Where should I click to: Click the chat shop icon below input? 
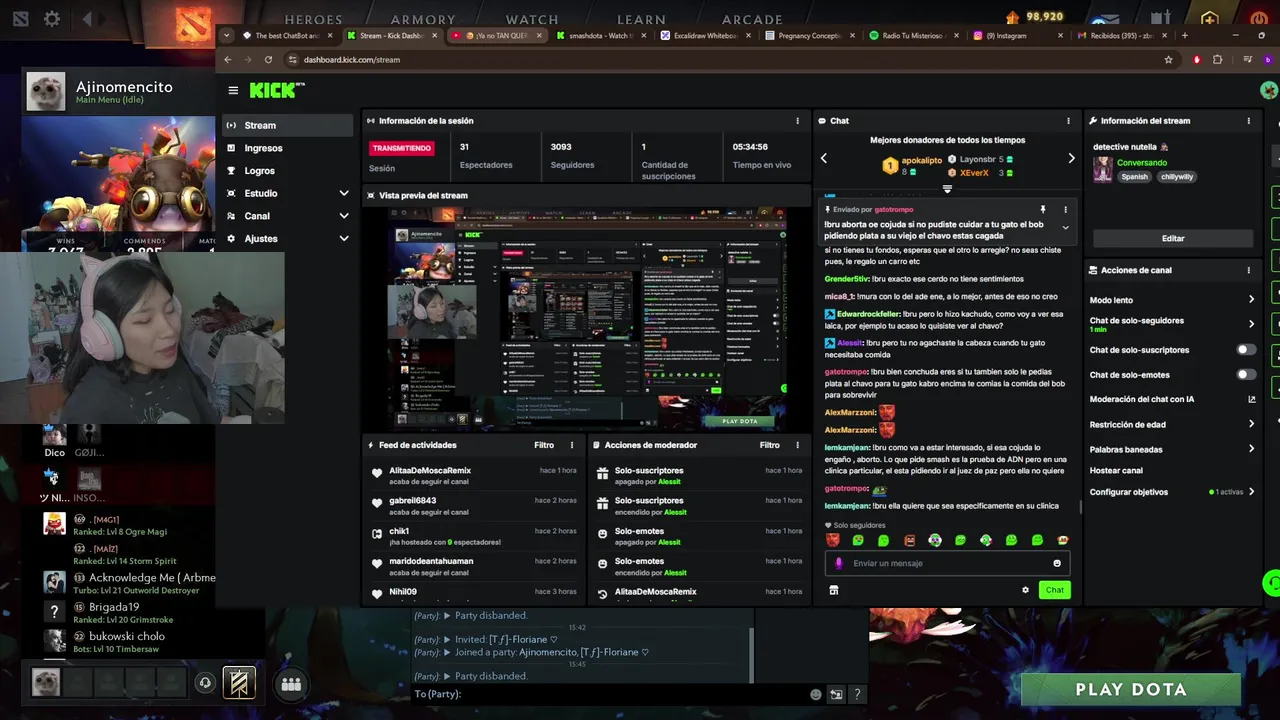[833, 590]
